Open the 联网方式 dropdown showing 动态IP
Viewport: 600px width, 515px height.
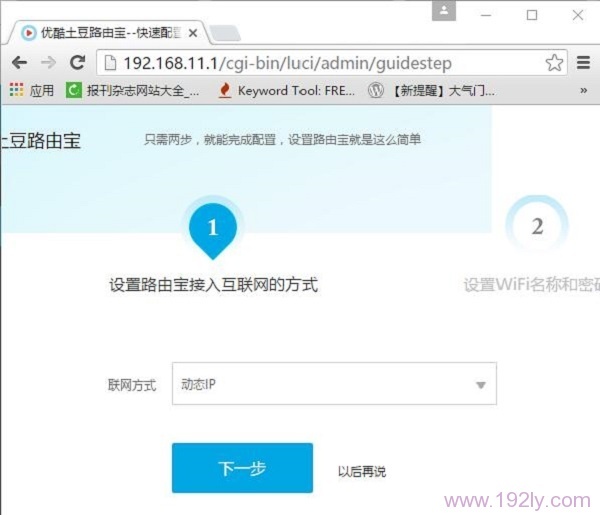pyautogui.click(x=334, y=384)
